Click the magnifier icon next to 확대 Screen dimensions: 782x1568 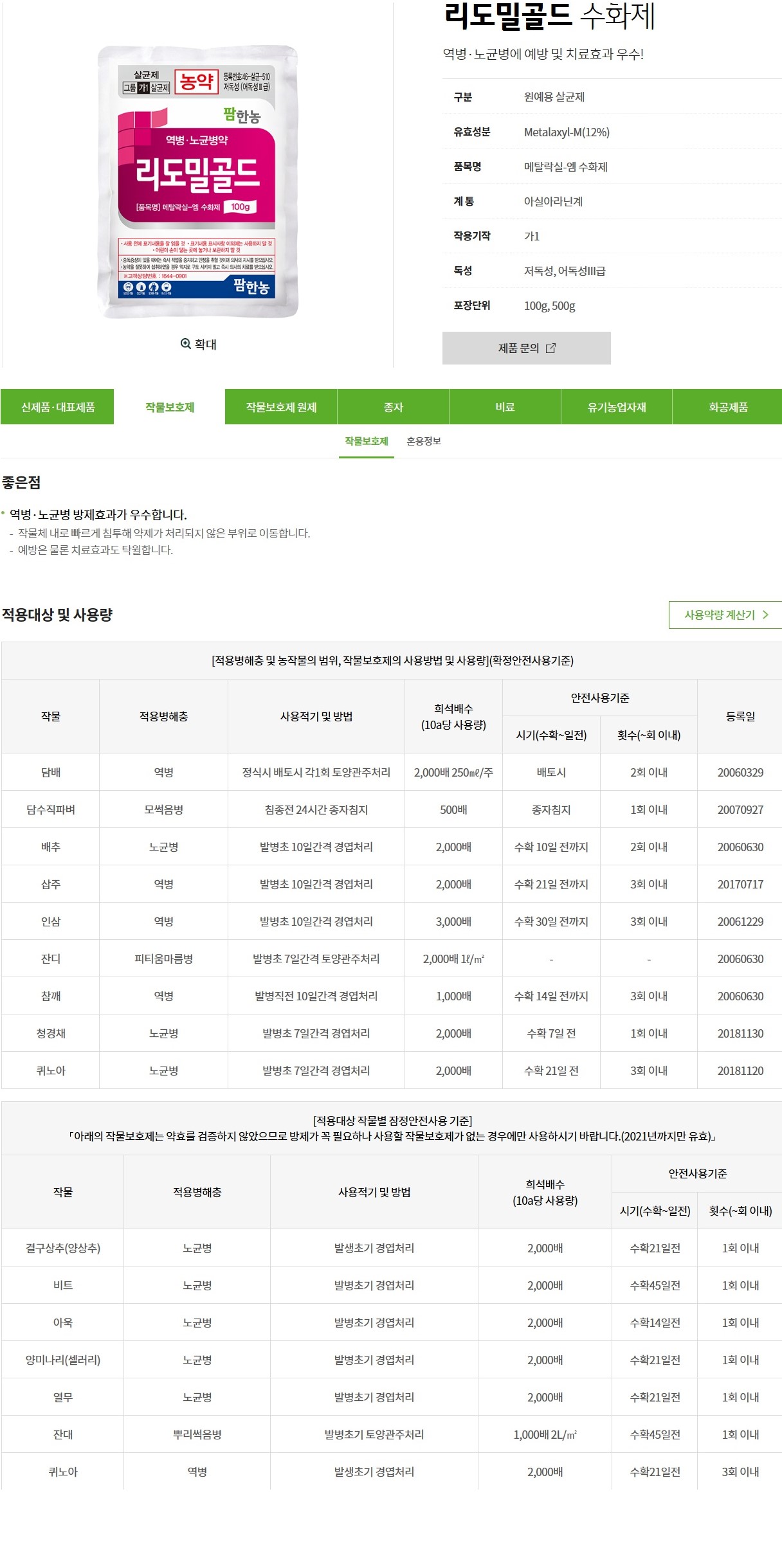(185, 344)
